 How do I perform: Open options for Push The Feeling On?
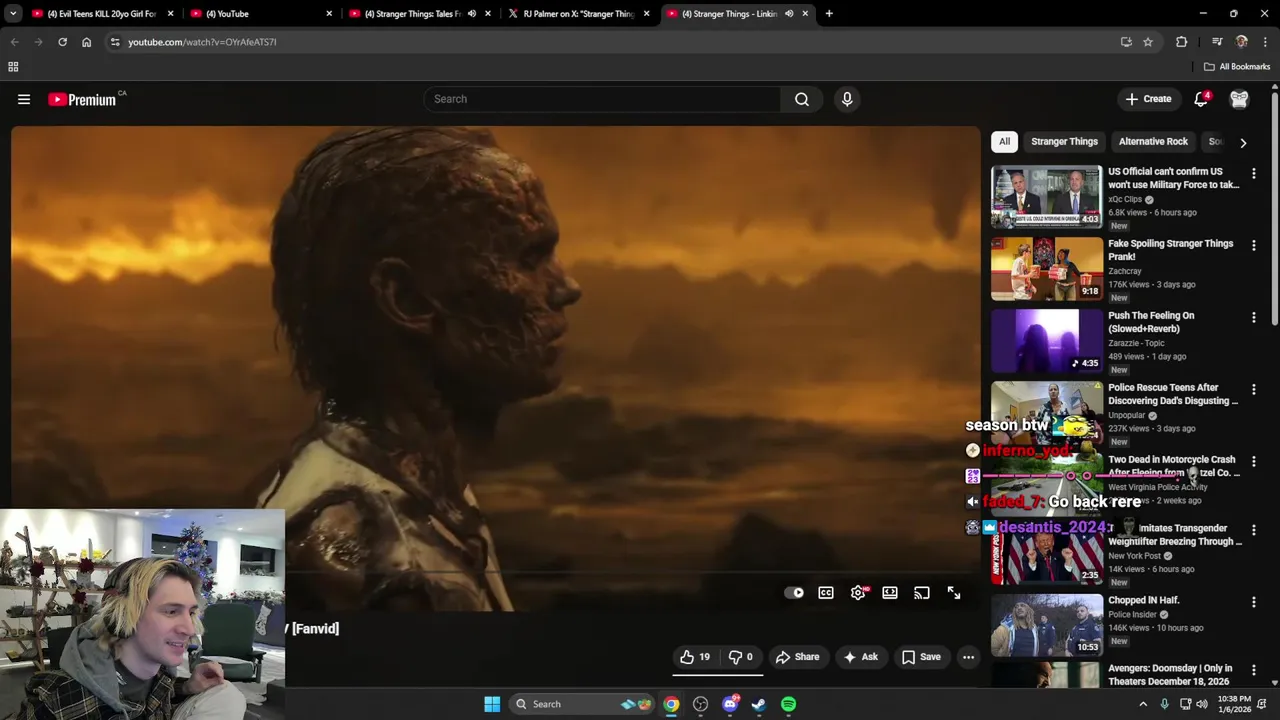tap(1253, 317)
